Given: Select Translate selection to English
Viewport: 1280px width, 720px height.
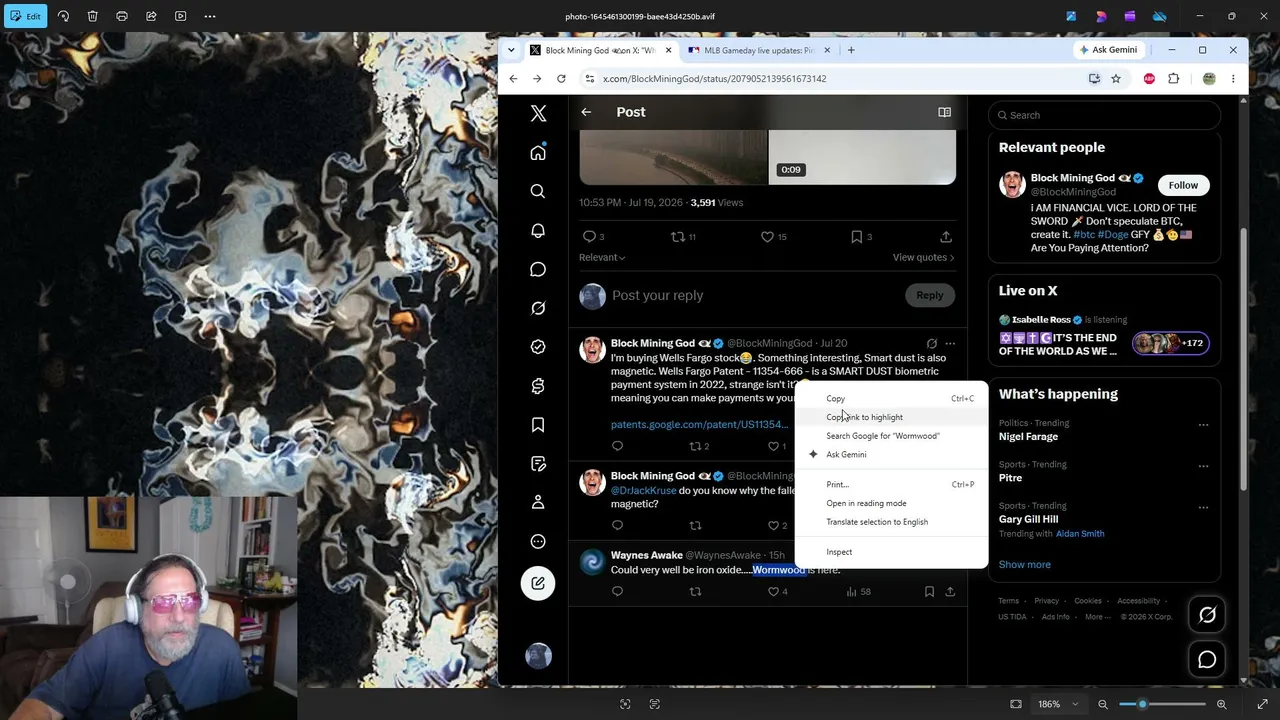Looking at the screenshot, I should click(890, 522).
